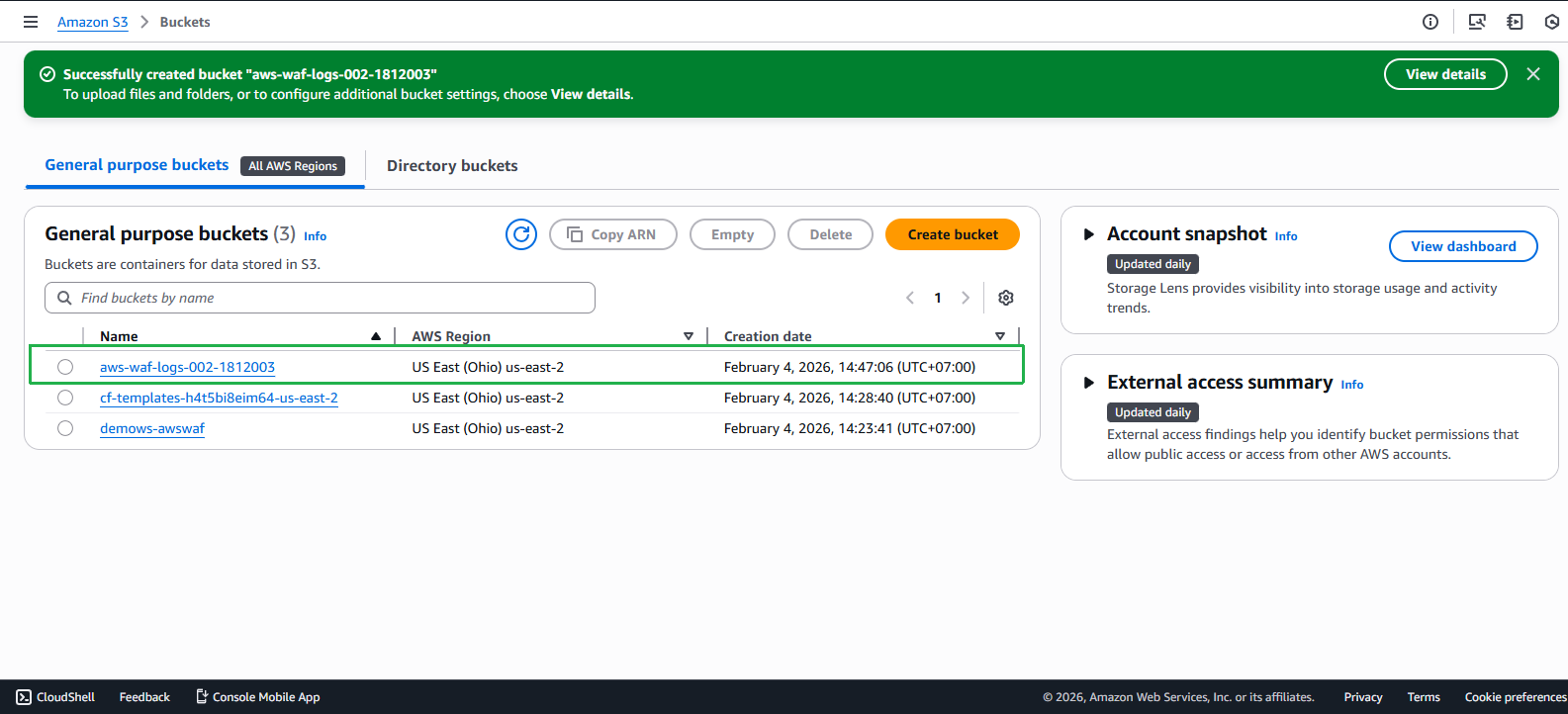Switch to General purpose buckets tab
Image resolution: width=1568 pixels, height=714 pixels.
coord(137,165)
